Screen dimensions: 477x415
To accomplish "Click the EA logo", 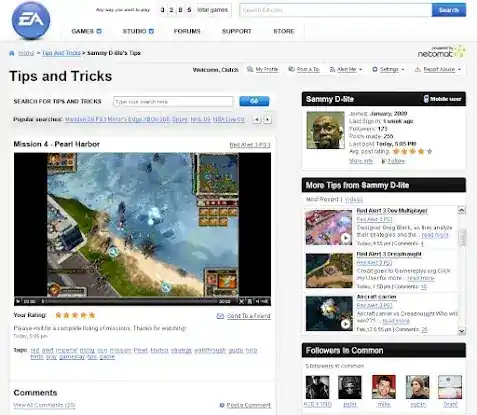I will (31, 20).
